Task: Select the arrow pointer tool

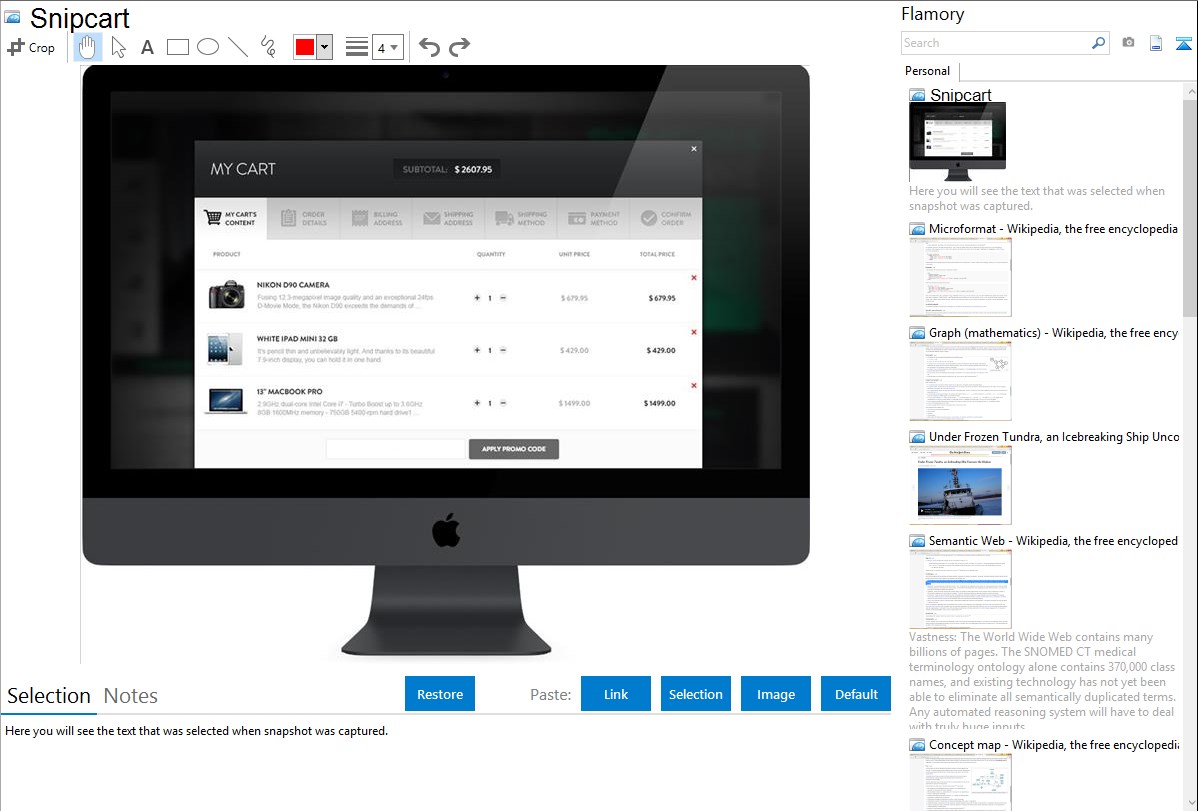Action: (118, 47)
